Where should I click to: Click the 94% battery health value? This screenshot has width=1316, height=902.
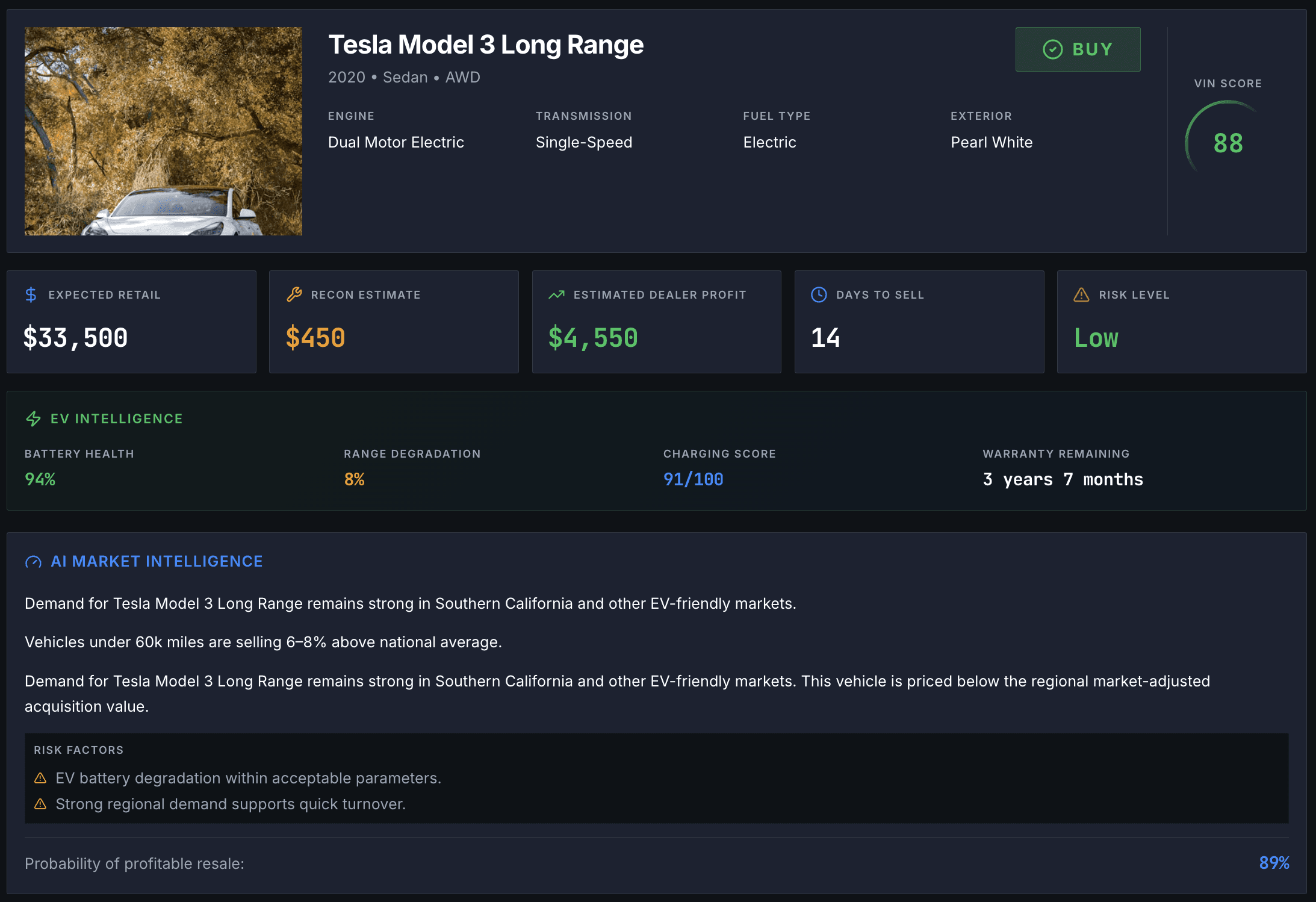[x=40, y=479]
